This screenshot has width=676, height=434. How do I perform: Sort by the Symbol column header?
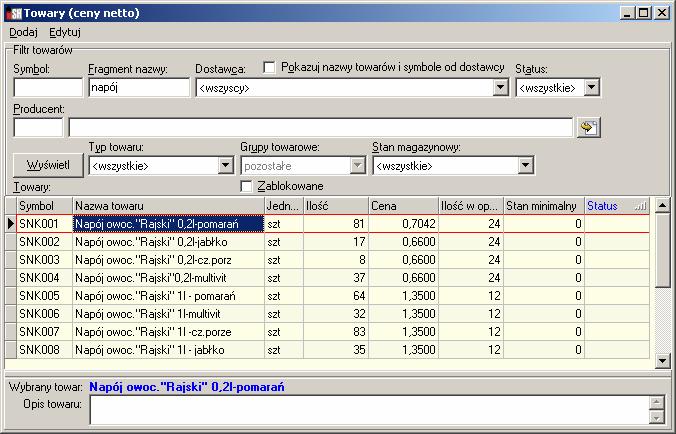pos(44,206)
